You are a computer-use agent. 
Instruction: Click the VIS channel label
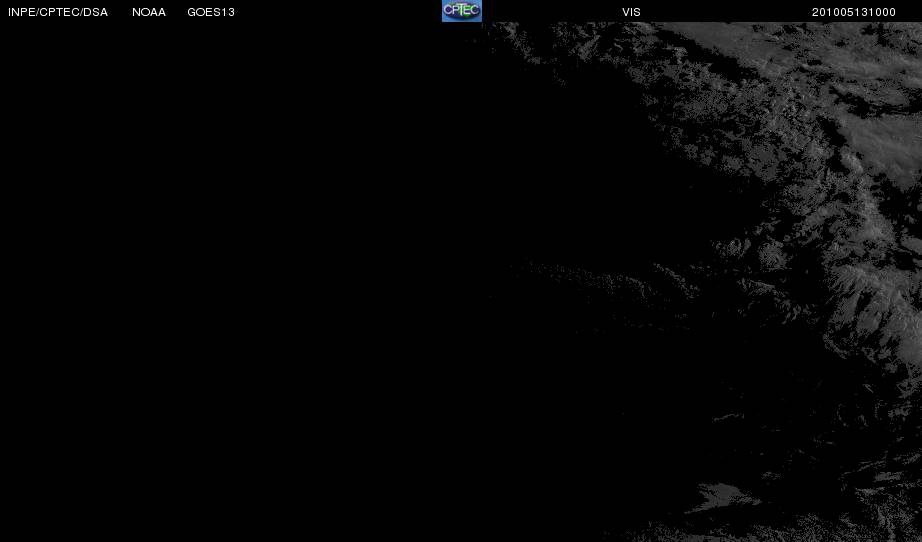632,12
